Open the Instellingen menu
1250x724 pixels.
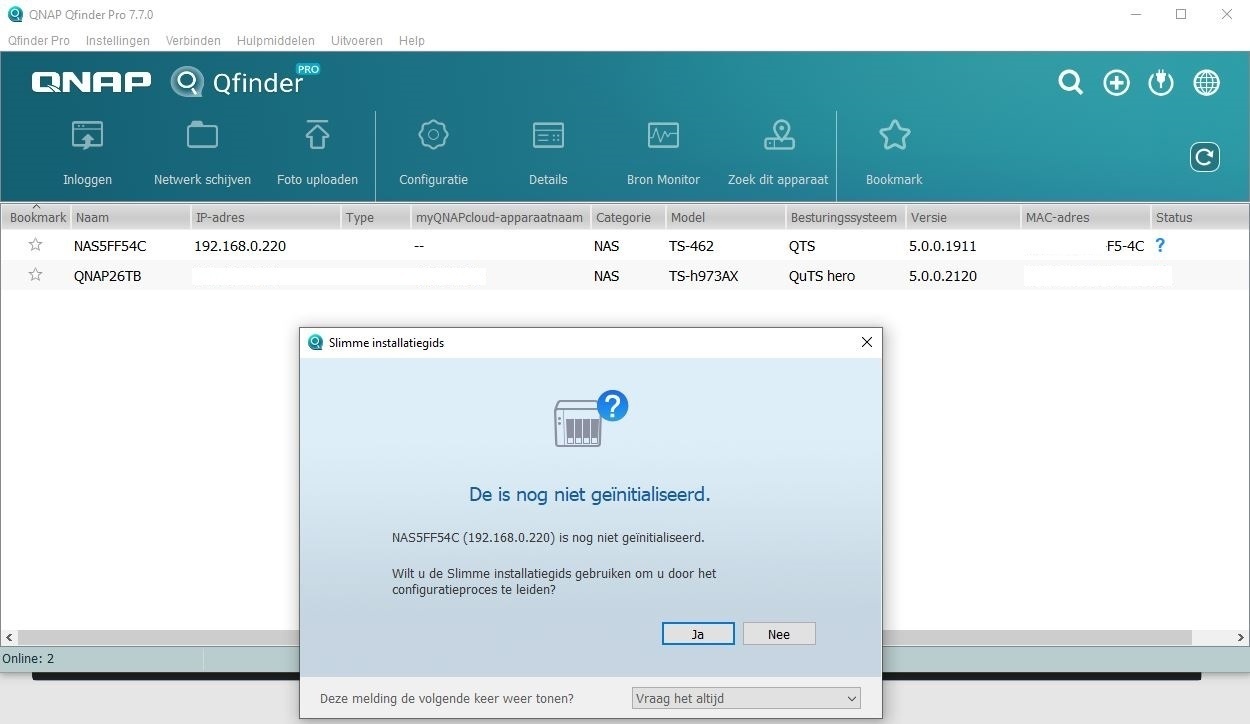118,41
